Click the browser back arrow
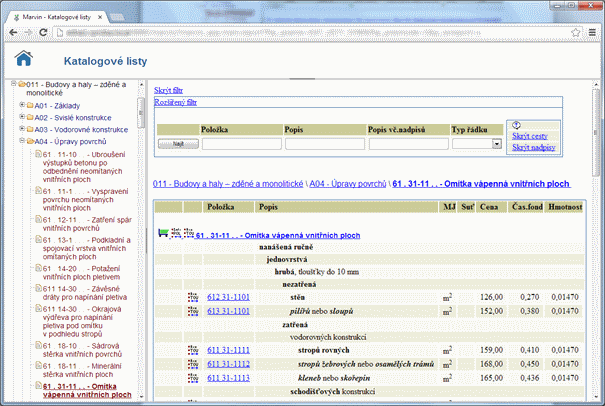Viewport: 605px width, 406px height. [13, 32]
